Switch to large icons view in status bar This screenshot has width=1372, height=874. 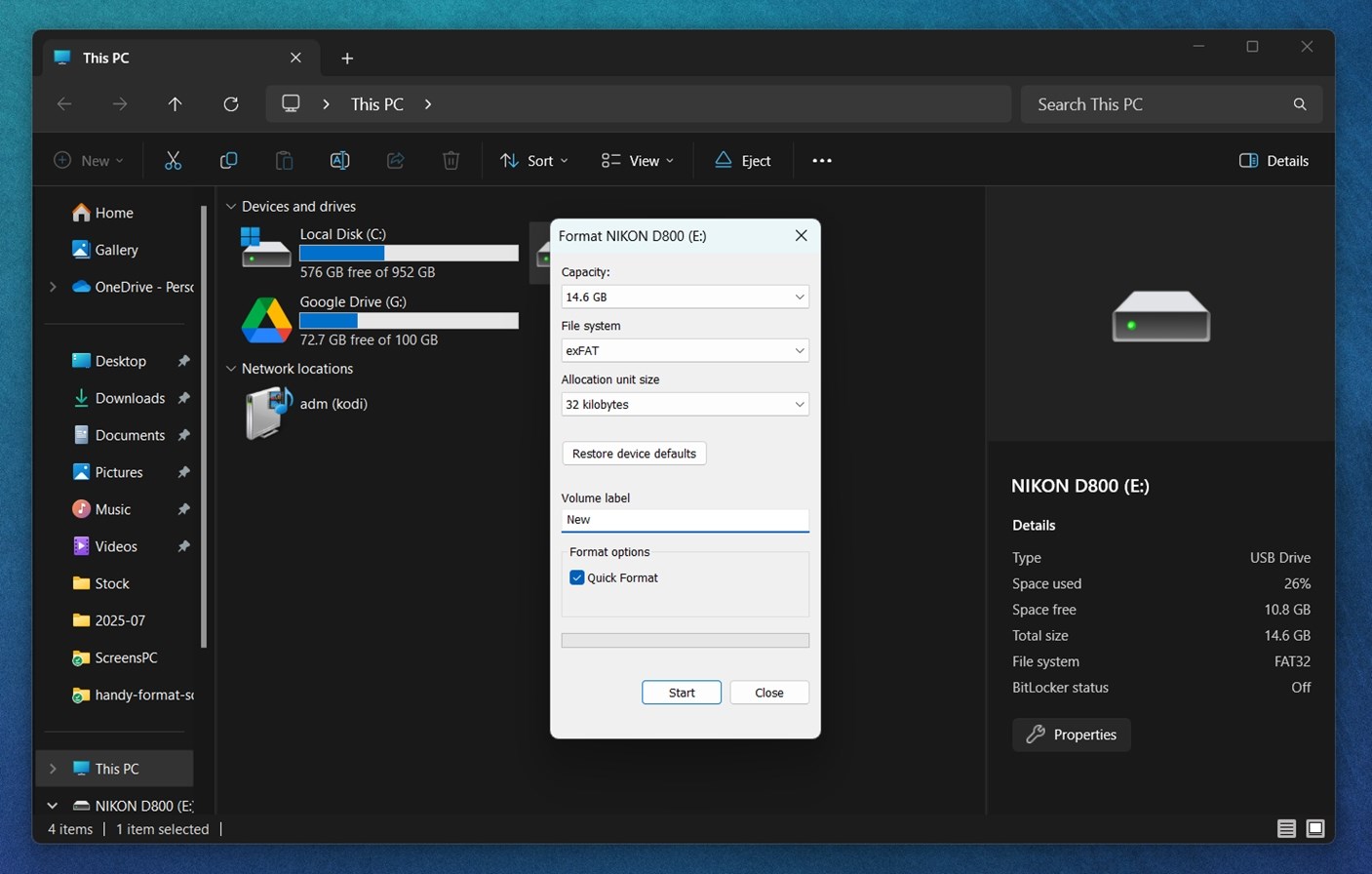point(1315,829)
